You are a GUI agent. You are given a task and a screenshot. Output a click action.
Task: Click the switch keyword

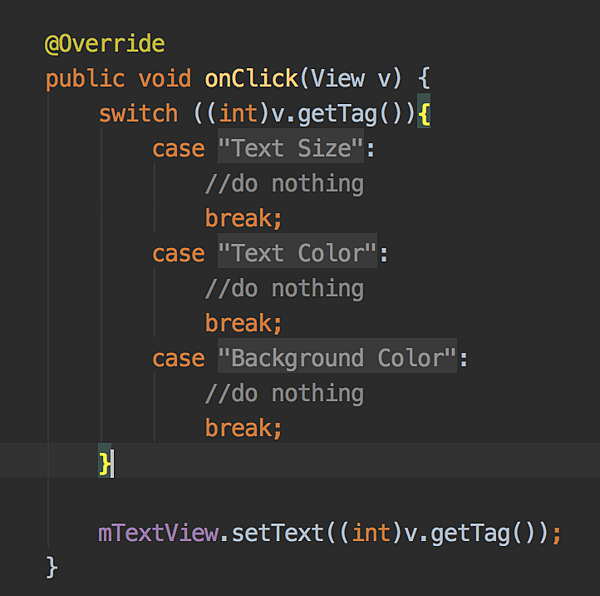pyautogui.click(x=138, y=114)
